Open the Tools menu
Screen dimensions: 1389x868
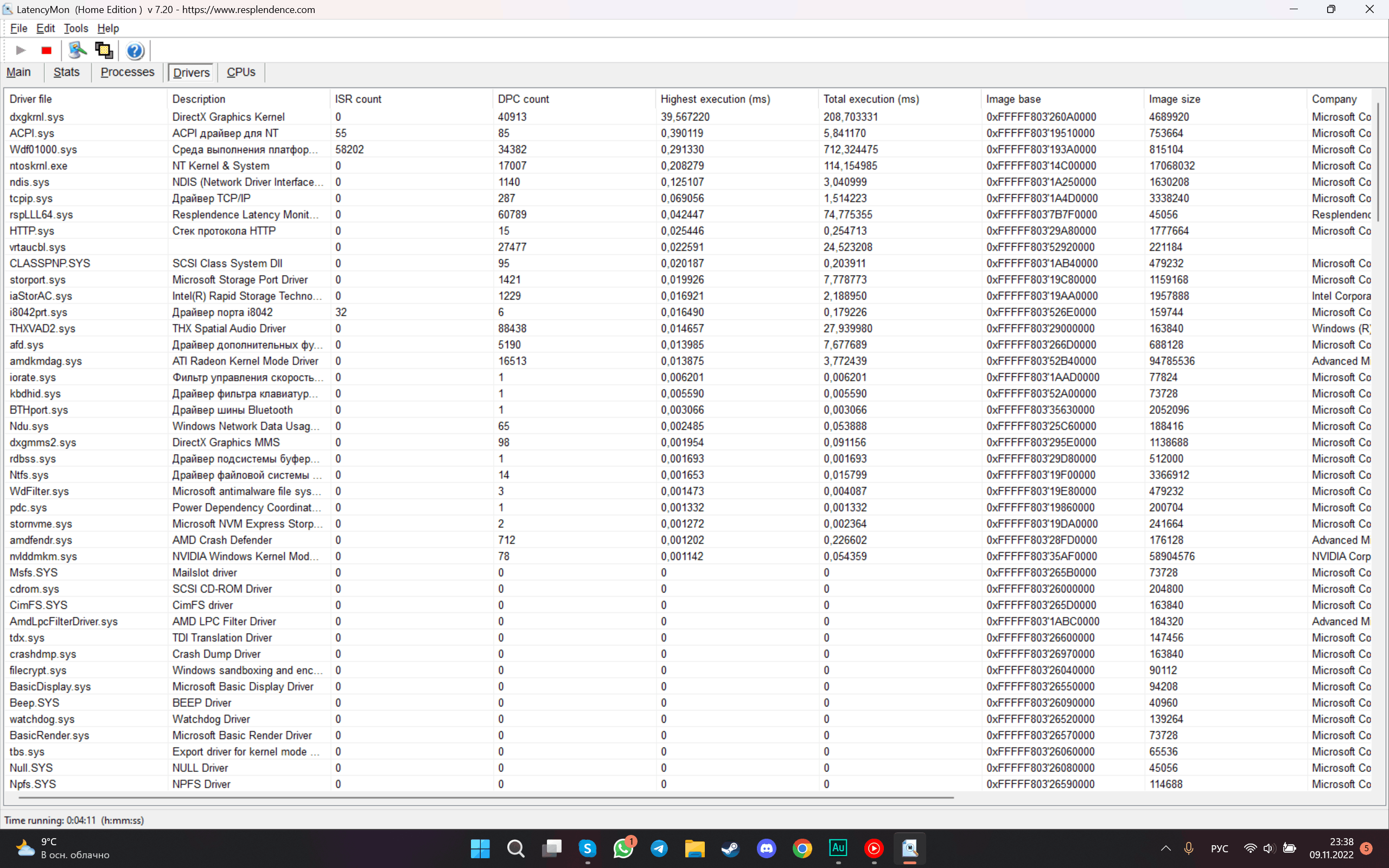(x=76, y=28)
